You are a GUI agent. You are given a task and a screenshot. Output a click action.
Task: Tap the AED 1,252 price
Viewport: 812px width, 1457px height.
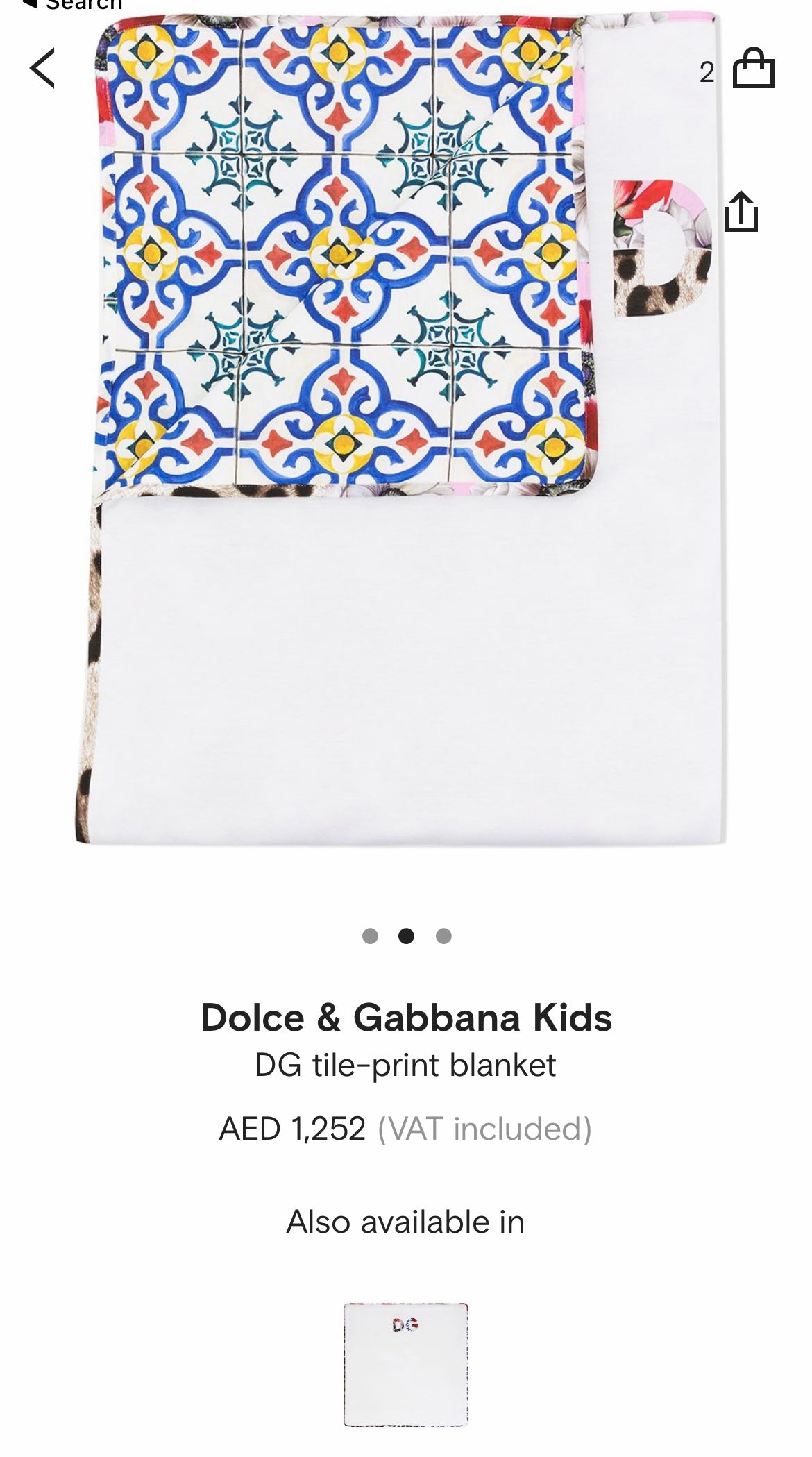[x=292, y=1129]
